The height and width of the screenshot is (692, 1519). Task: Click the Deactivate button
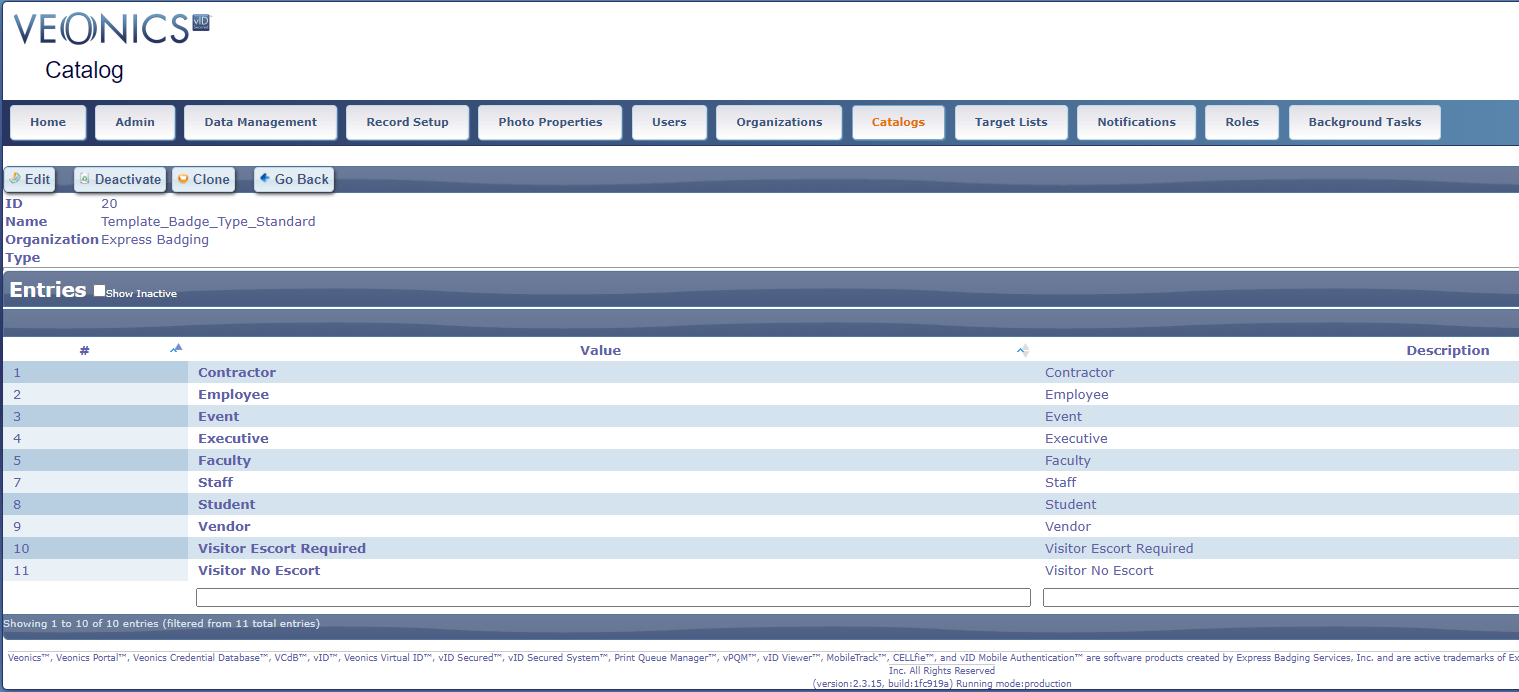click(x=120, y=179)
